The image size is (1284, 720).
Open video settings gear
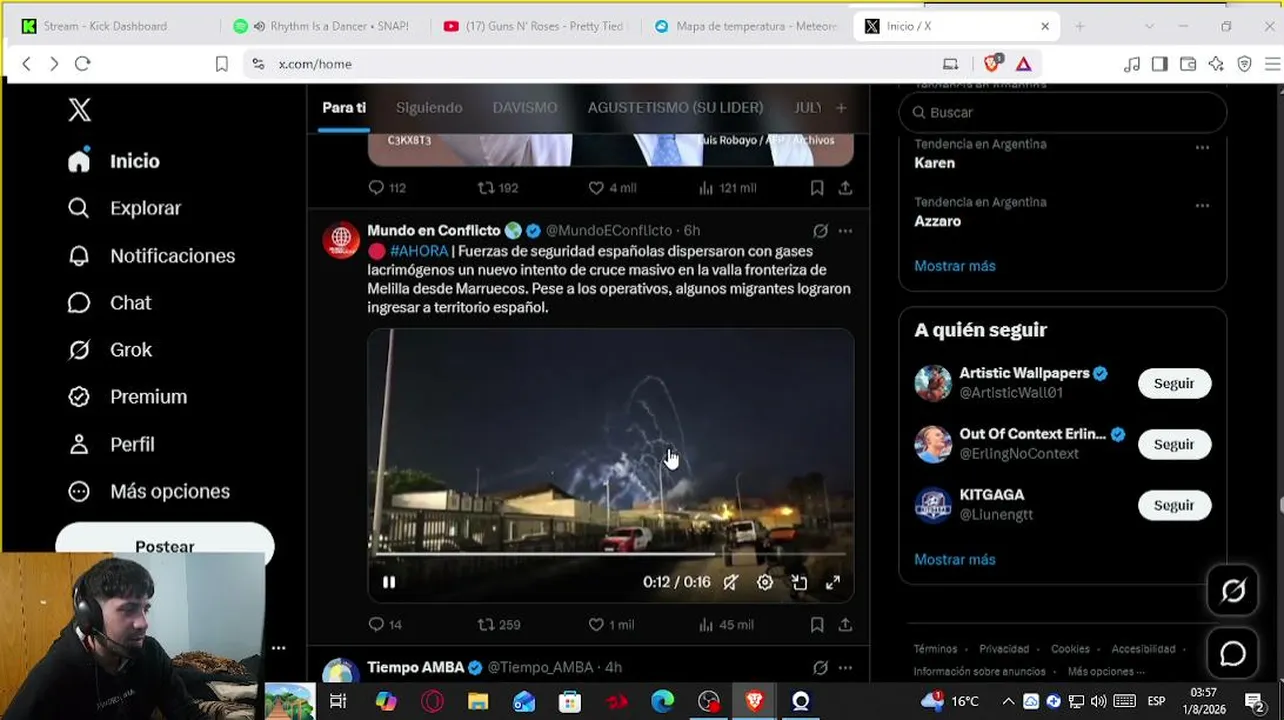[765, 582]
